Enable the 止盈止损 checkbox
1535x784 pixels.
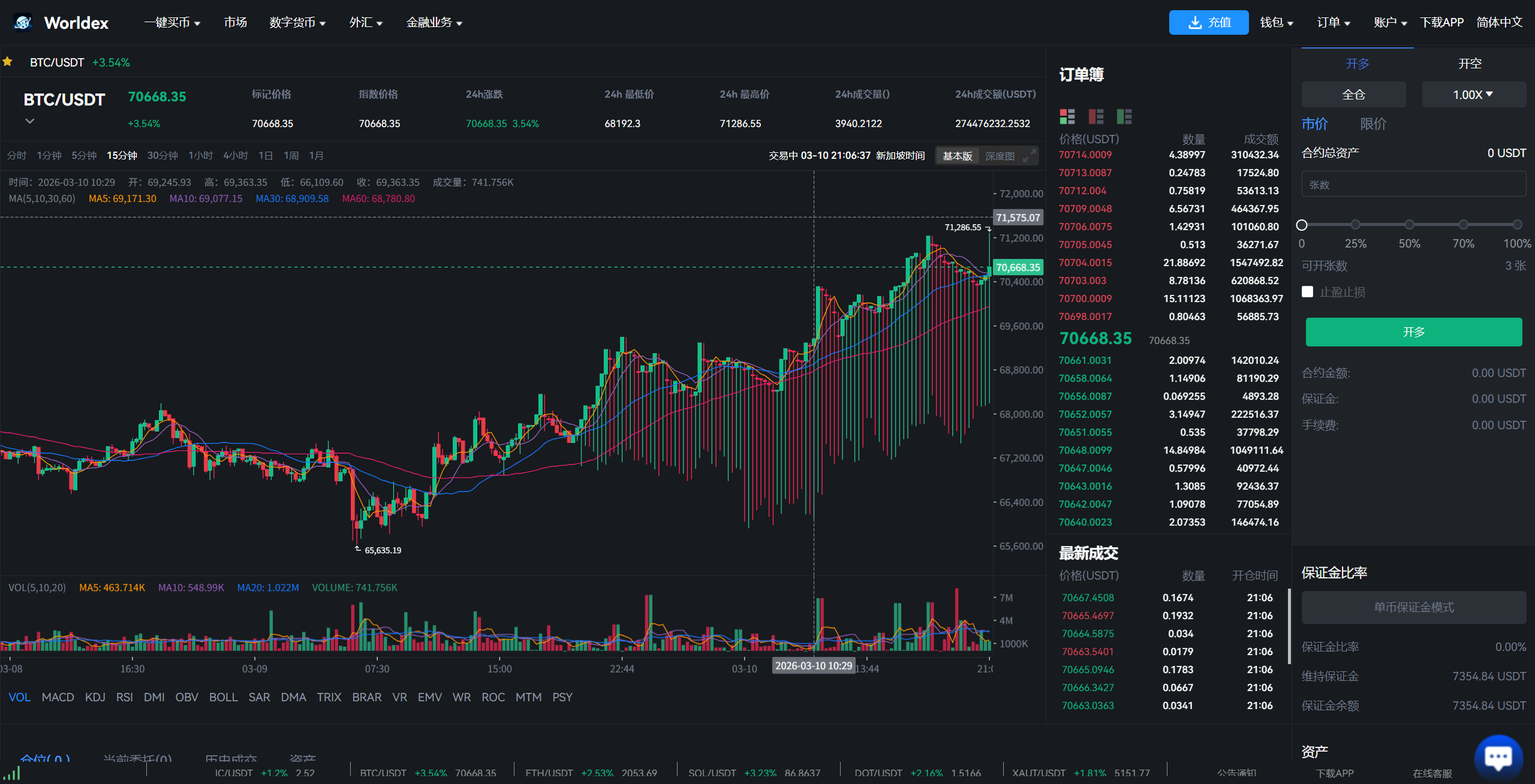click(1308, 292)
